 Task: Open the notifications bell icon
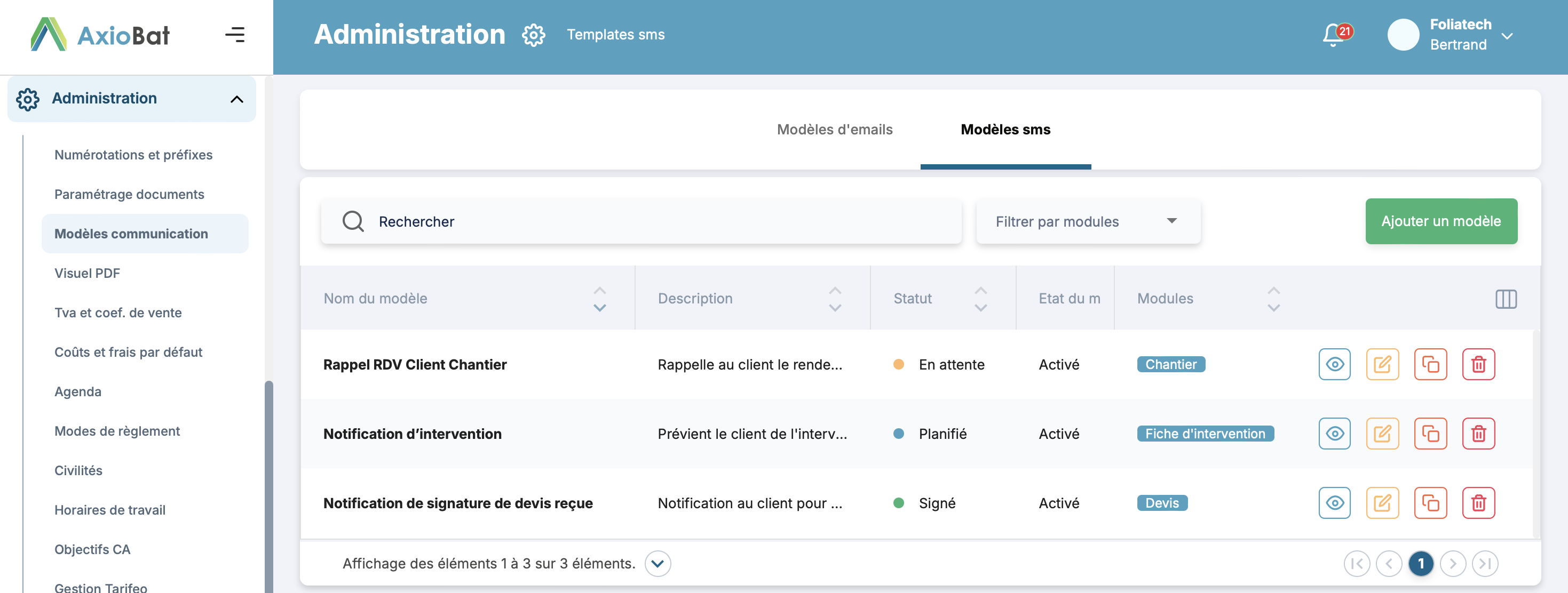pyautogui.click(x=1334, y=35)
